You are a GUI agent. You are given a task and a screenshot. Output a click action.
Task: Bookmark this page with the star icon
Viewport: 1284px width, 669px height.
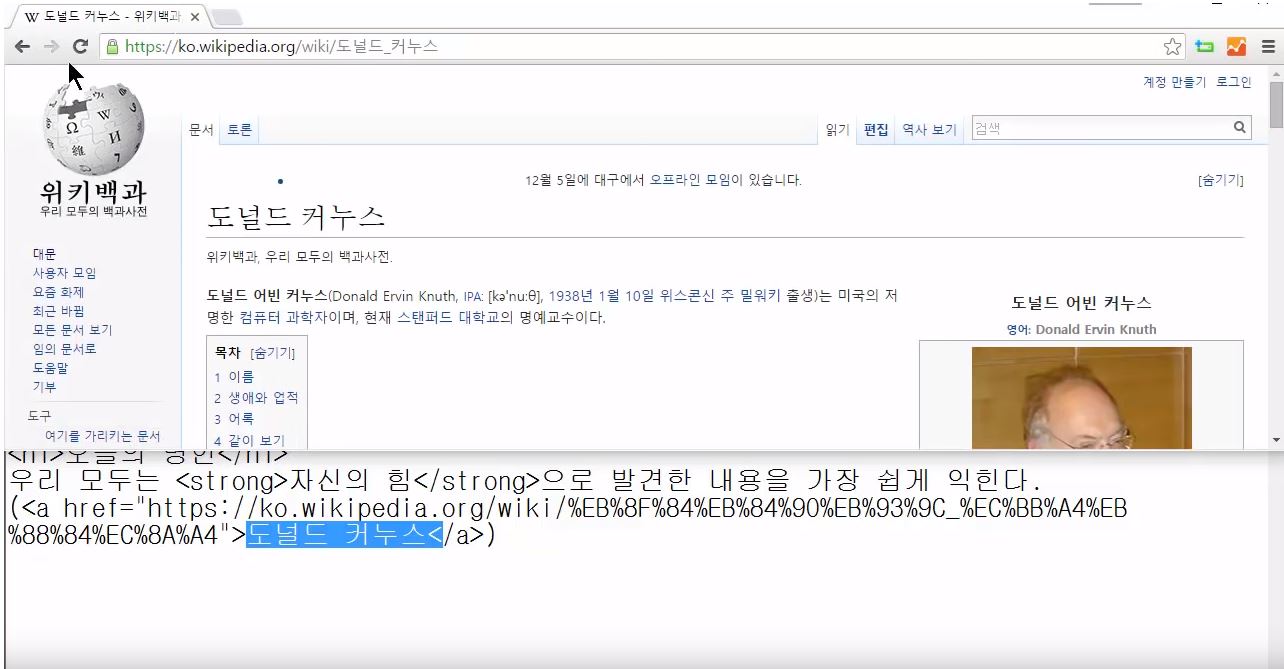coord(1173,46)
